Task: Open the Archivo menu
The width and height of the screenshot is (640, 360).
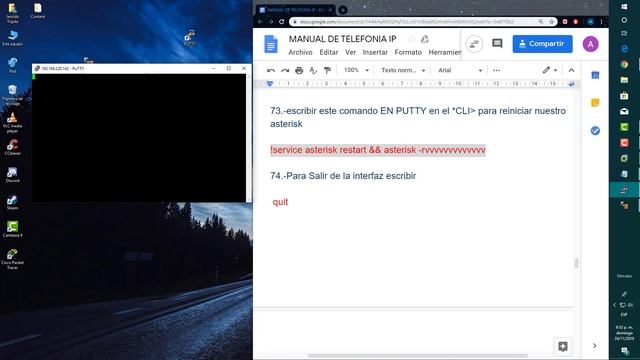Action: (300, 52)
